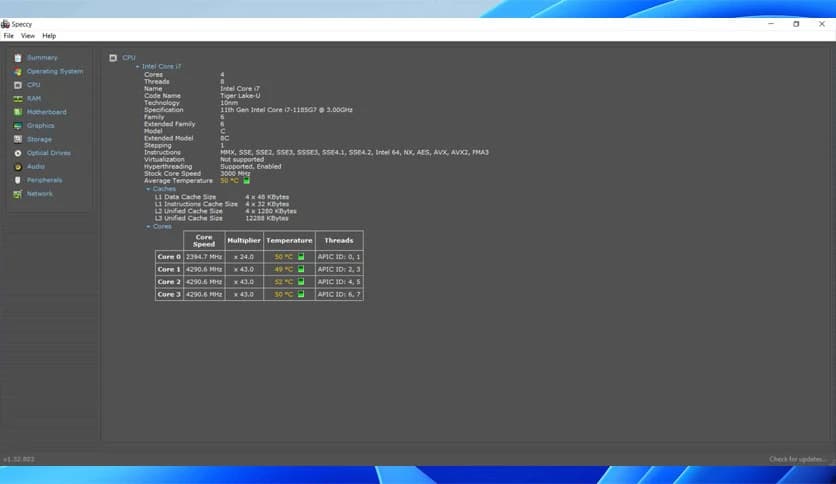Click the APIC ID: 0, 1 cell
Screen dimensions: 836x484
pyautogui.click(x=339, y=256)
